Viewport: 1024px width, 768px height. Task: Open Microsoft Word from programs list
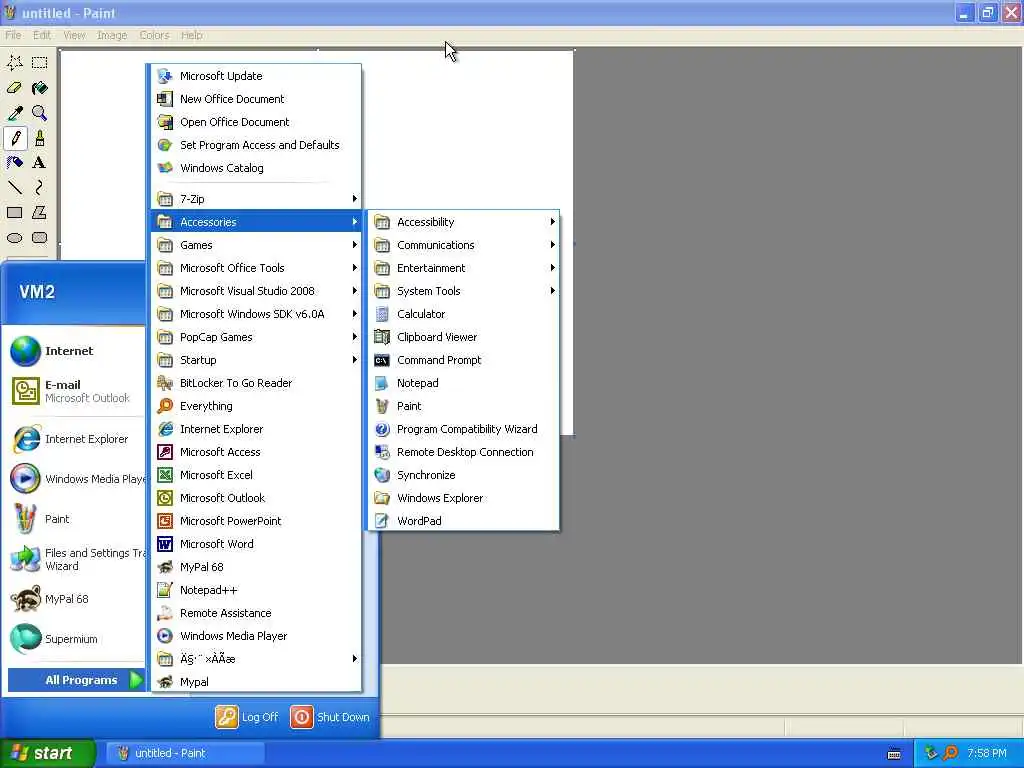256,544
